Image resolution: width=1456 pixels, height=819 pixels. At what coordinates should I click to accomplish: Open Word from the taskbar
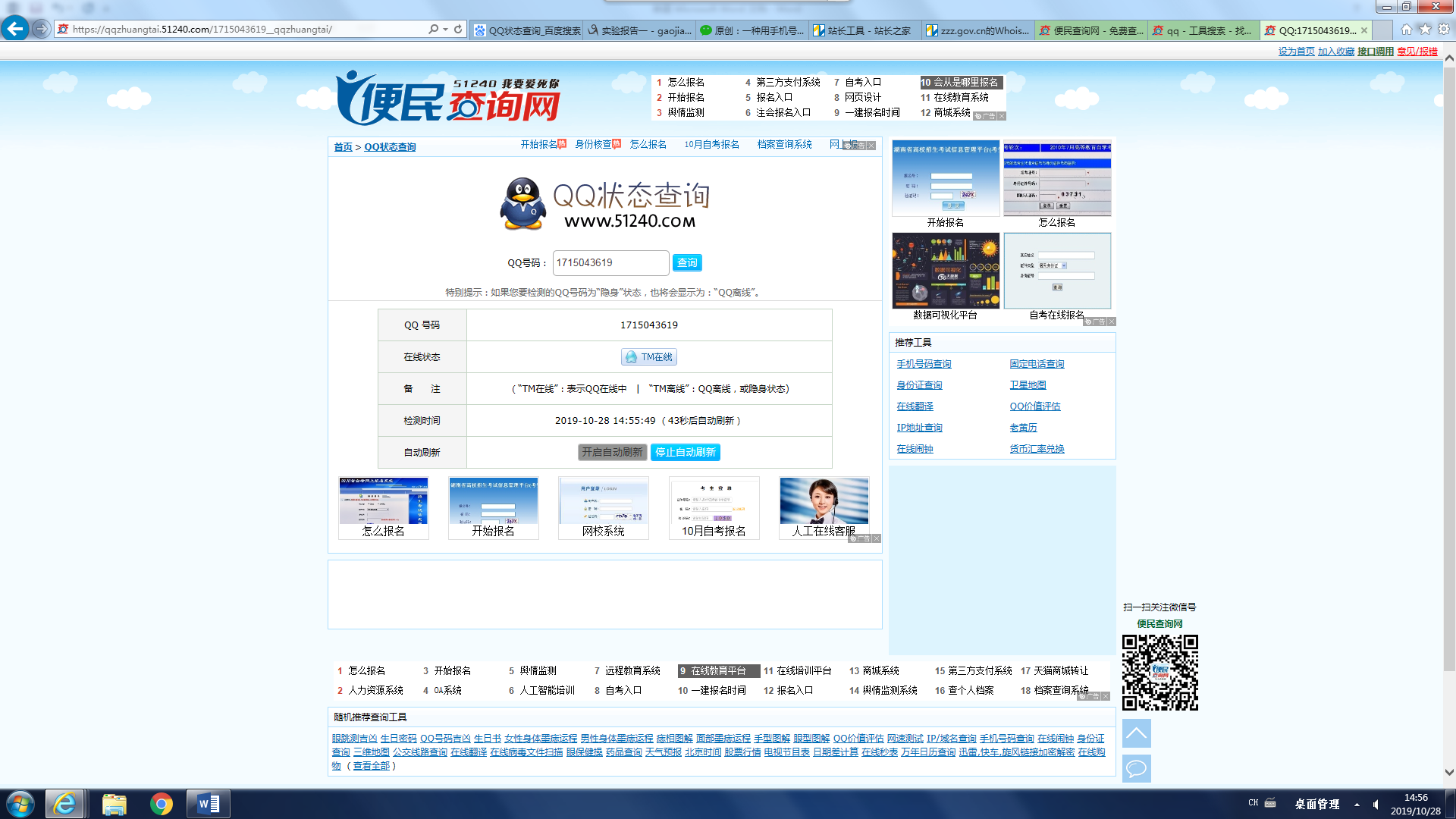[208, 804]
